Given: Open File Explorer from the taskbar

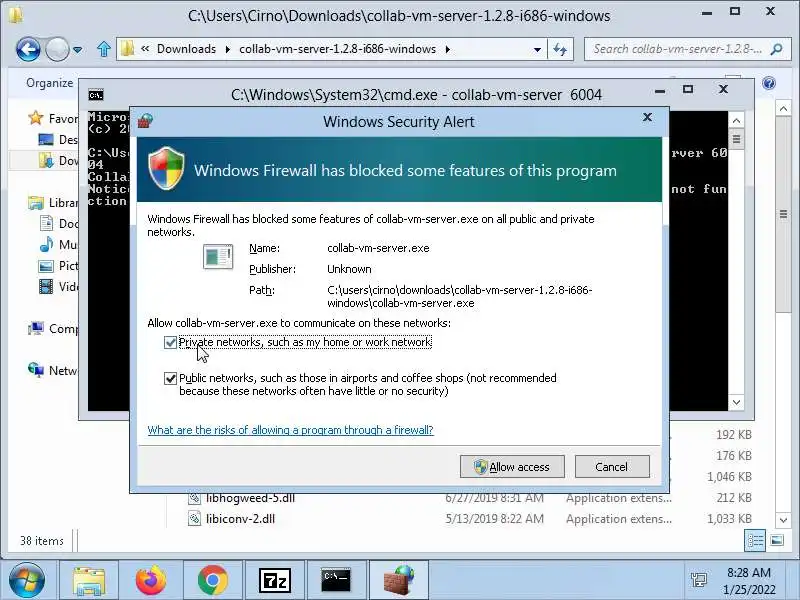Looking at the screenshot, I should (x=89, y=581).
